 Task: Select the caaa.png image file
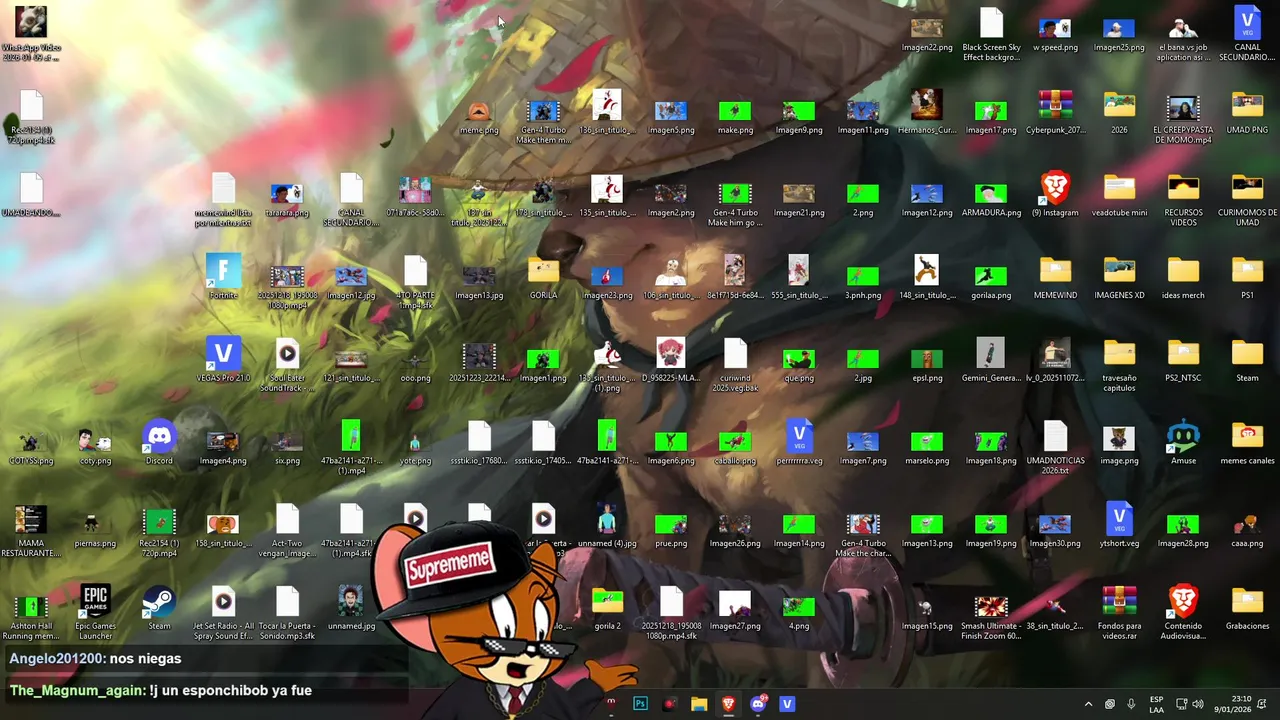click(1247, 530)
